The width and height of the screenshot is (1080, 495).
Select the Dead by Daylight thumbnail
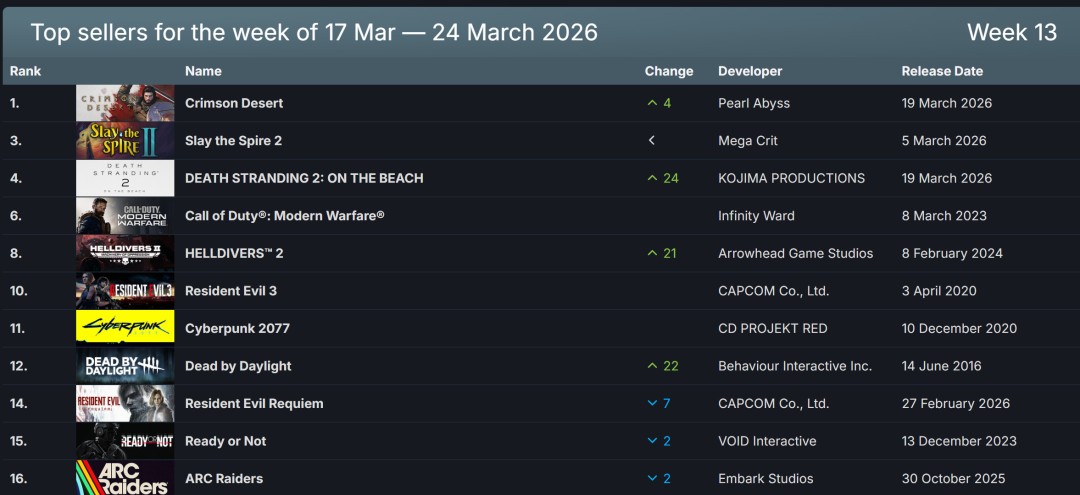125,366
